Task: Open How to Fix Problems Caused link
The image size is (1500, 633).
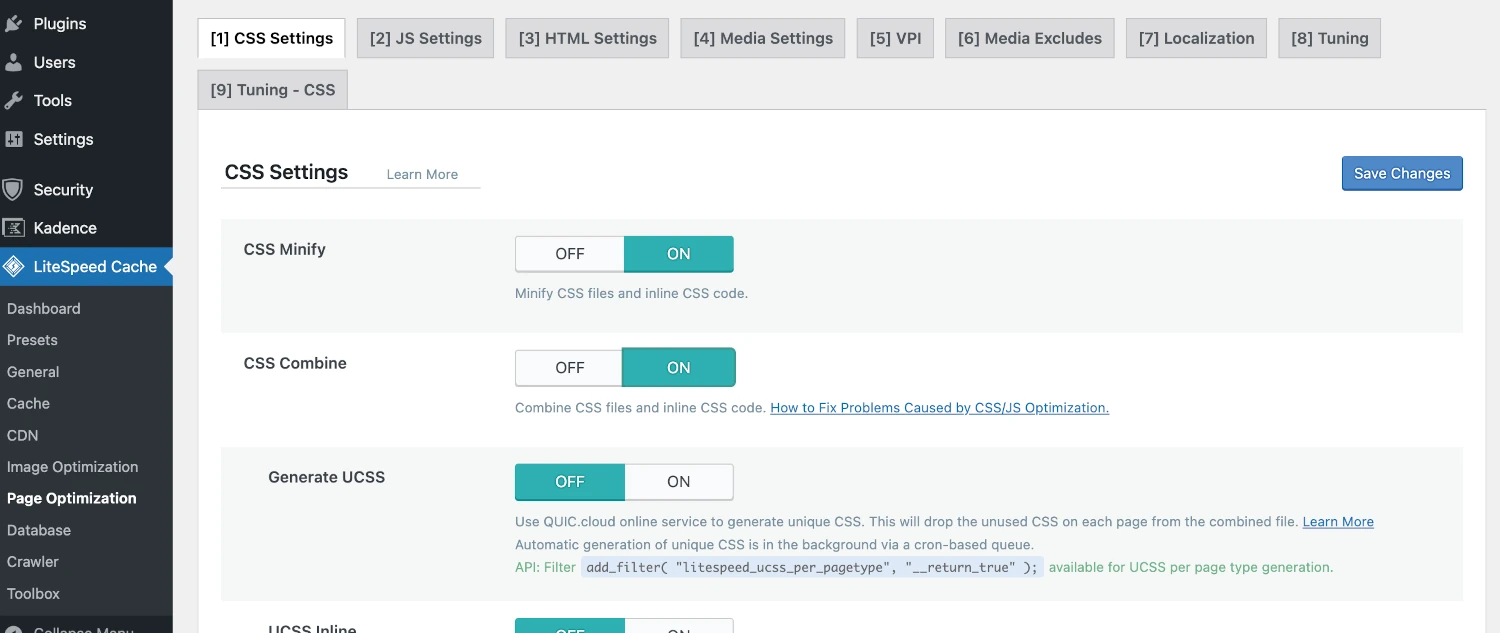Action: click(x=939, y=407)
